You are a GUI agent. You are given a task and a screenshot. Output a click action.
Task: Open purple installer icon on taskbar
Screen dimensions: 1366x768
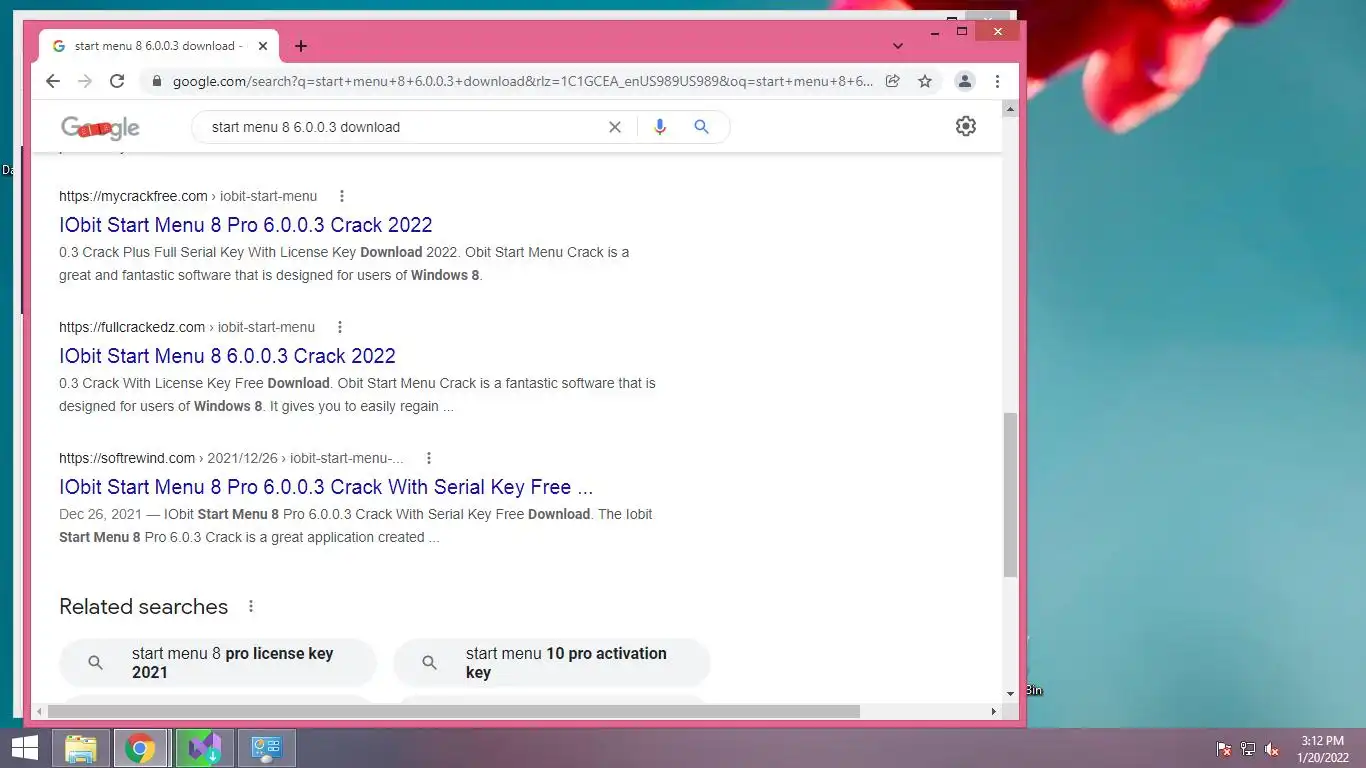point(205,748)
